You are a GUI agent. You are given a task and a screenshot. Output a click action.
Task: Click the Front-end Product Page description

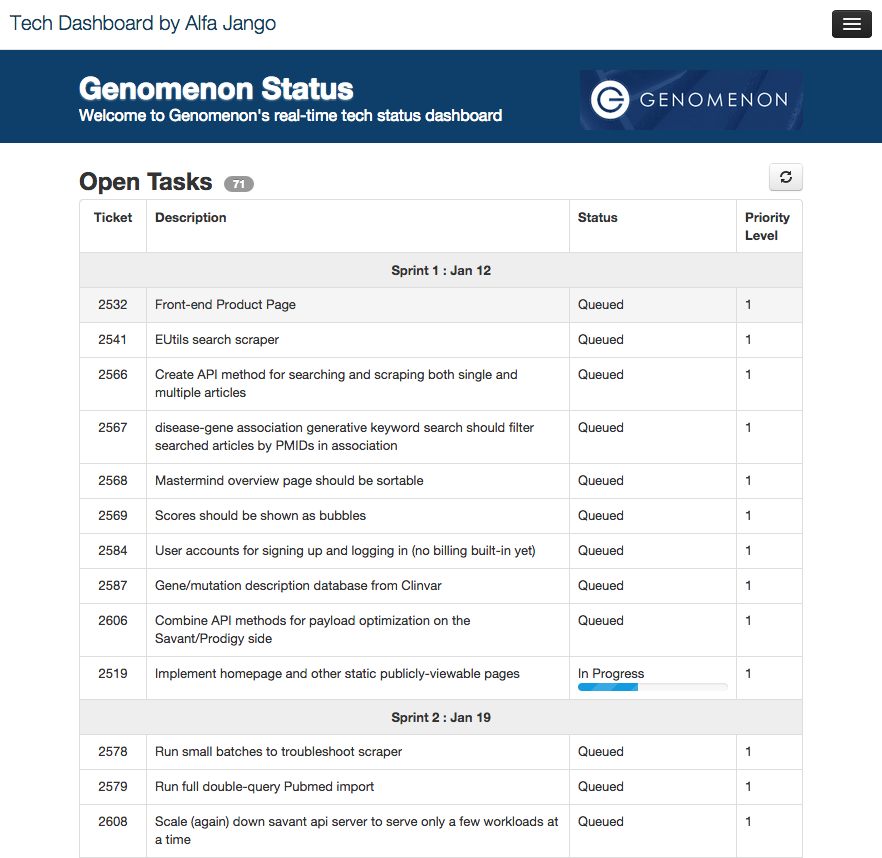[225, 305]
